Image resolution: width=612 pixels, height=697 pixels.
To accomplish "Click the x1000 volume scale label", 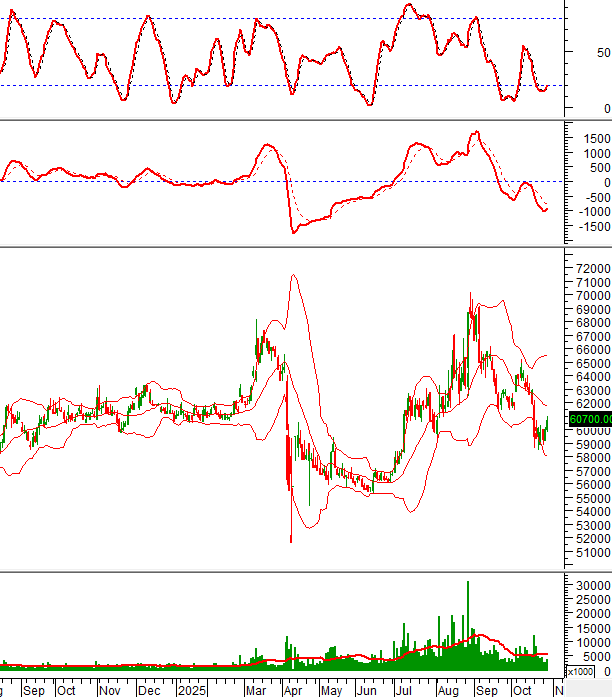I will point(585,671).
